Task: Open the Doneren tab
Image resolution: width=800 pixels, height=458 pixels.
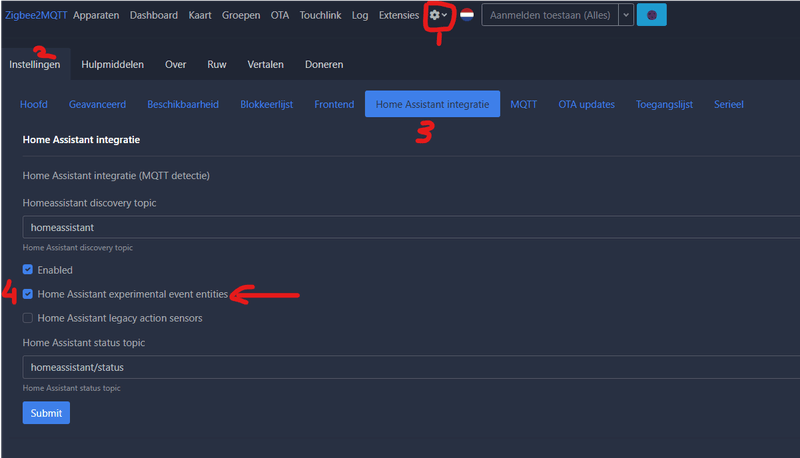Action: click(324, 65)
